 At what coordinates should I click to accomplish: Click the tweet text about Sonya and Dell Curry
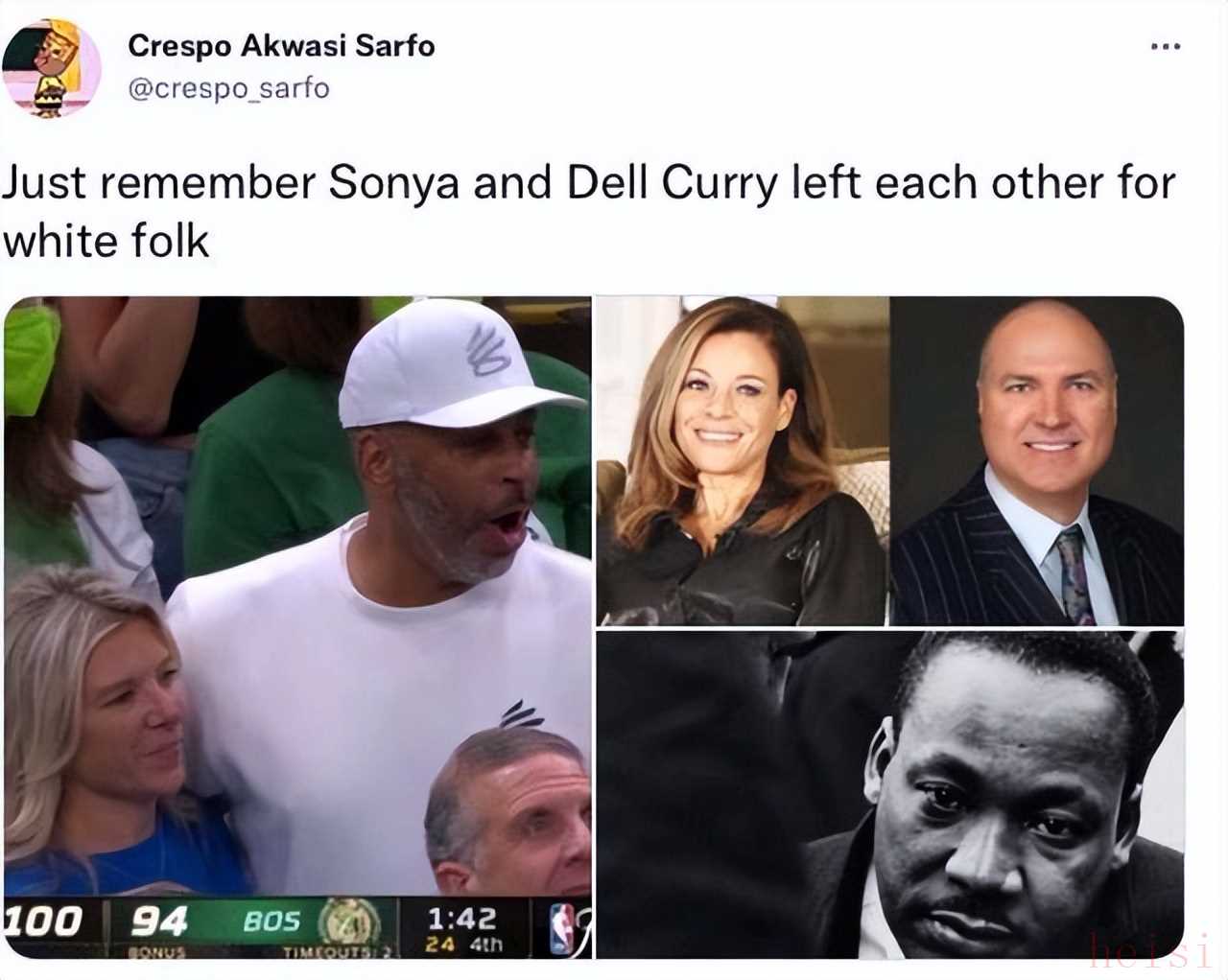tap(587, 211)
